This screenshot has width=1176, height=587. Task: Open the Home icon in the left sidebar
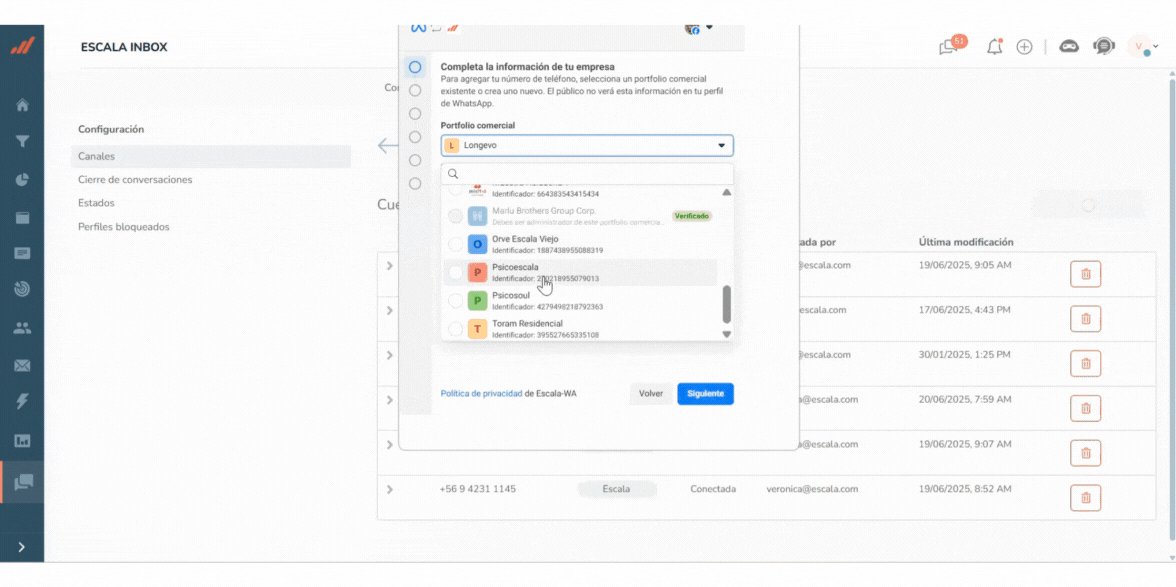22,105
